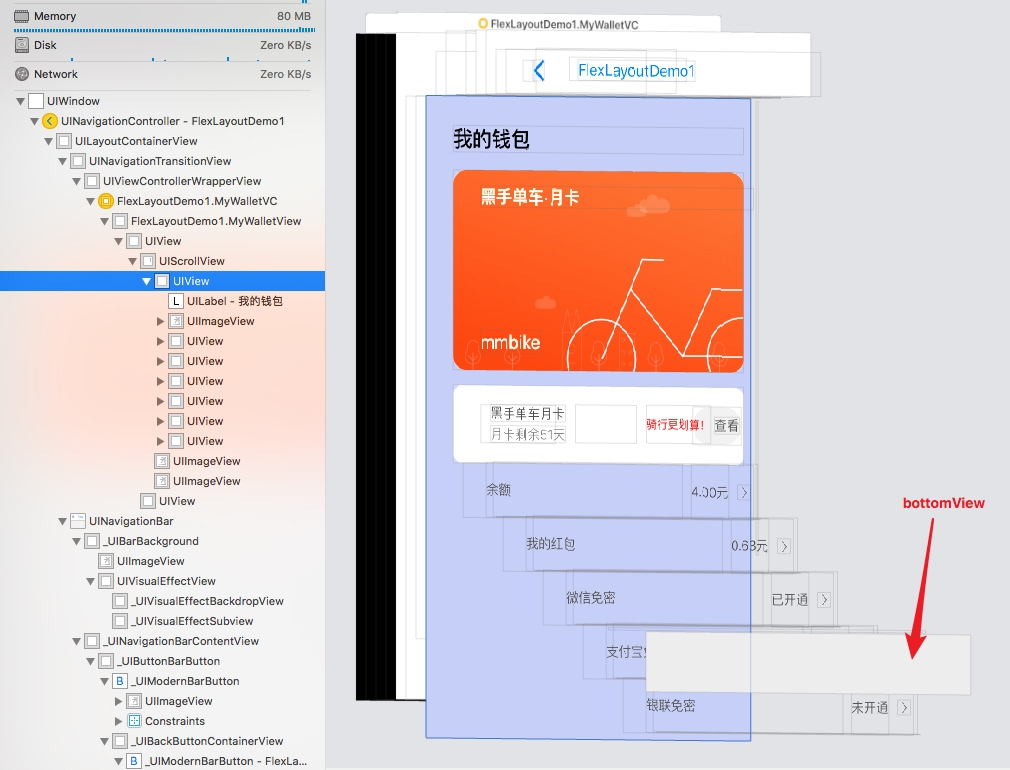Click the MyWalletVC title icon above canvas

point(482,24)
